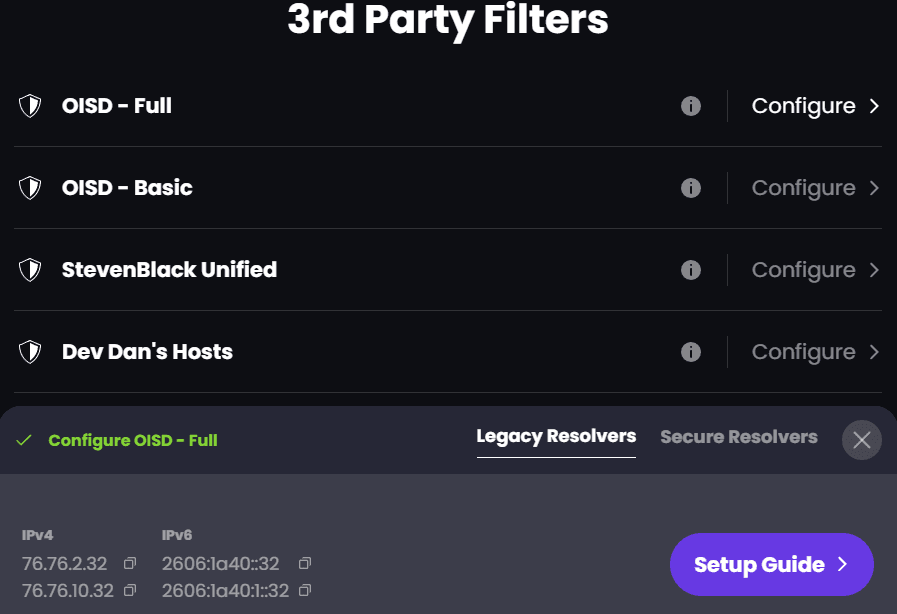This screenshot has height=614, width=897.
Task: Close the Configure OISD - Full panel
Action: click(861, 440)
